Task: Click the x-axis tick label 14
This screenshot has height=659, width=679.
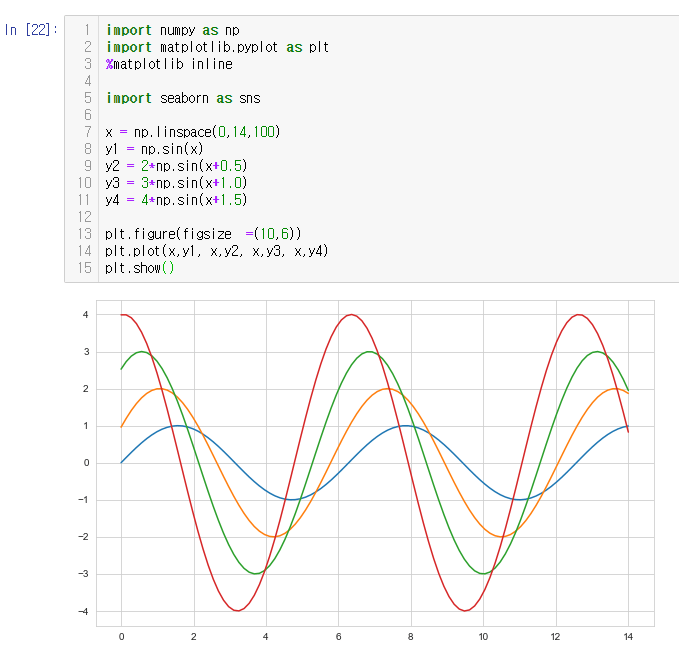Action: click(x=627, y=636)
